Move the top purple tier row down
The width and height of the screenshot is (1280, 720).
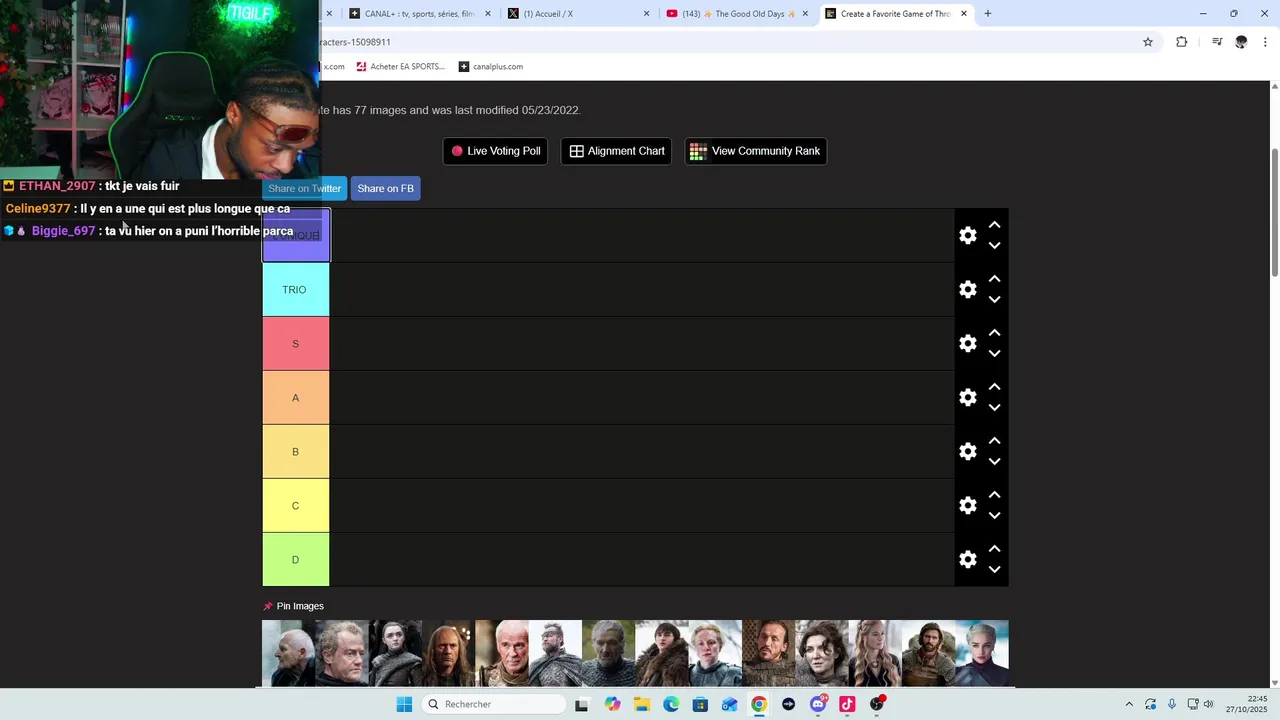[x=994, y=246]
